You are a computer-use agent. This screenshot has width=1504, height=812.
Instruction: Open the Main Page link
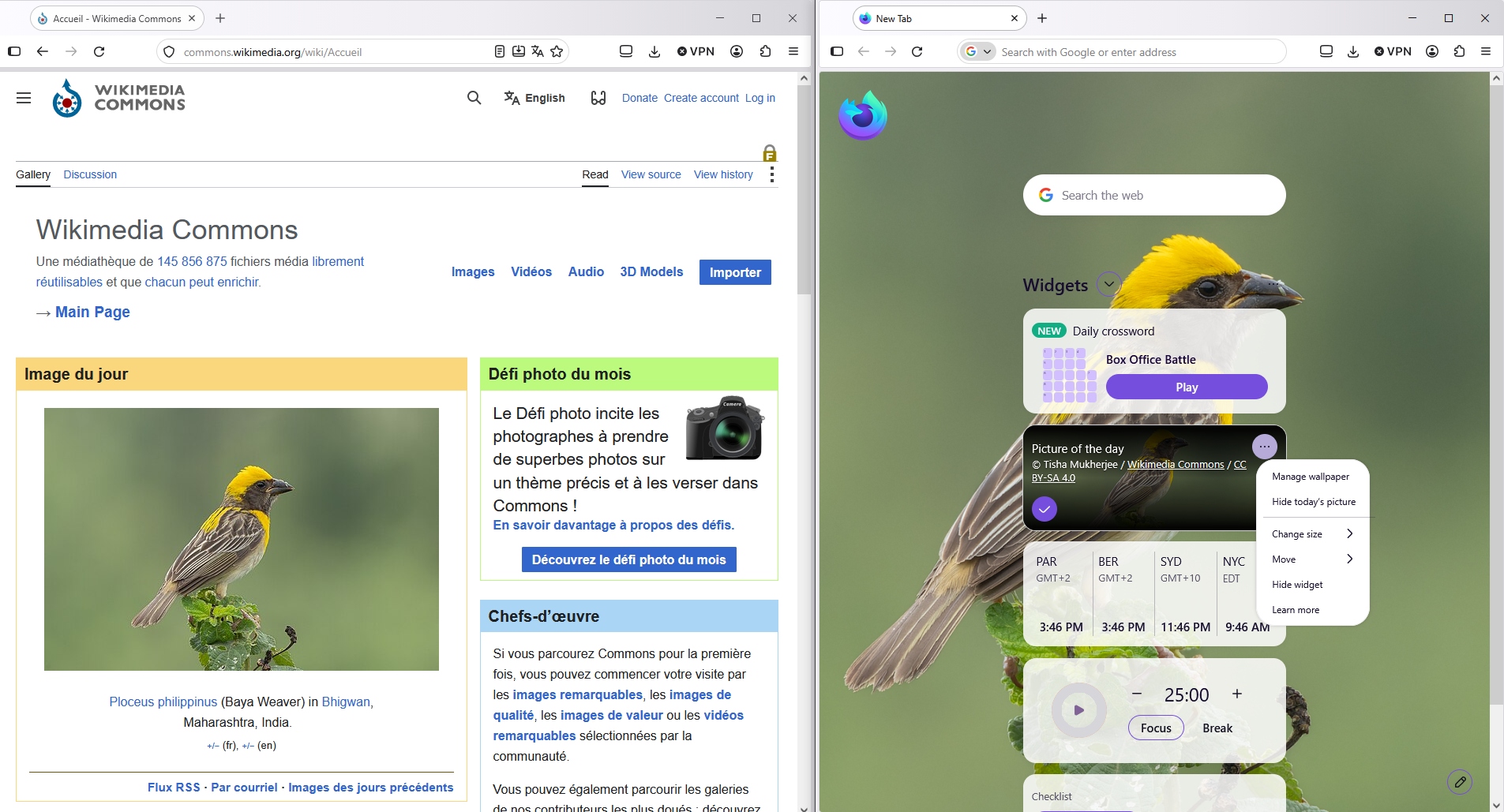92,312
